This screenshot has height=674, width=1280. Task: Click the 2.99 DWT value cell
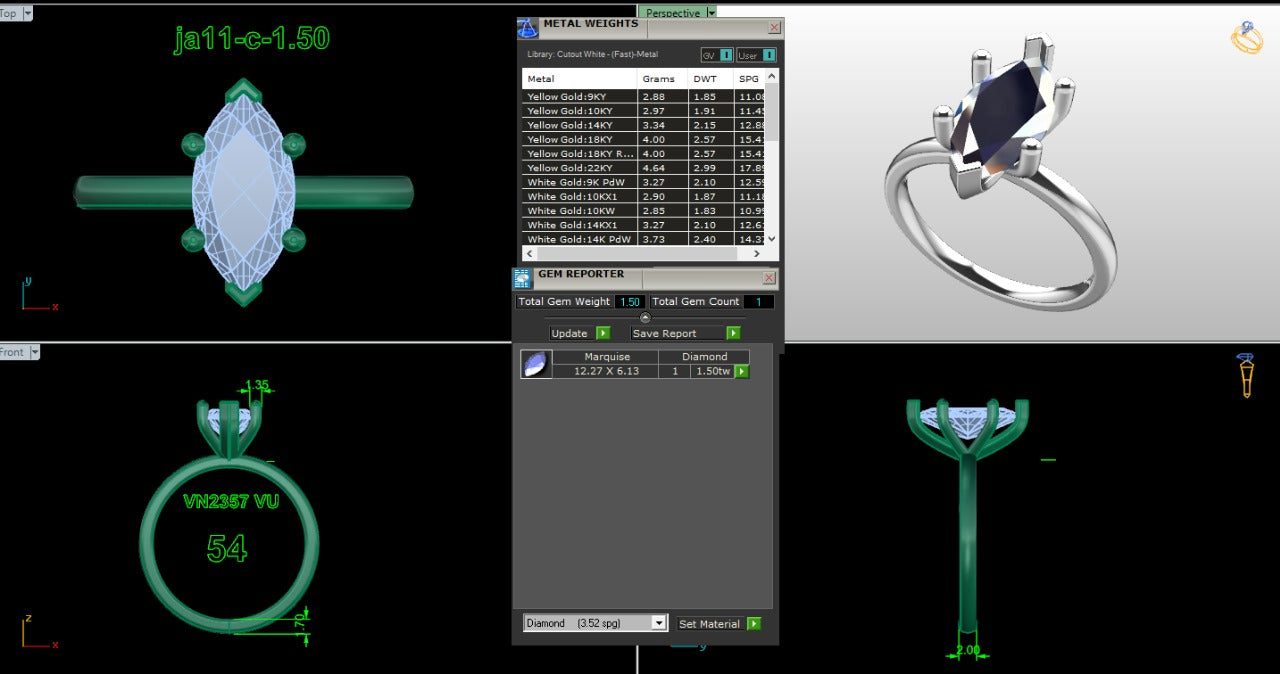point(710,168)
